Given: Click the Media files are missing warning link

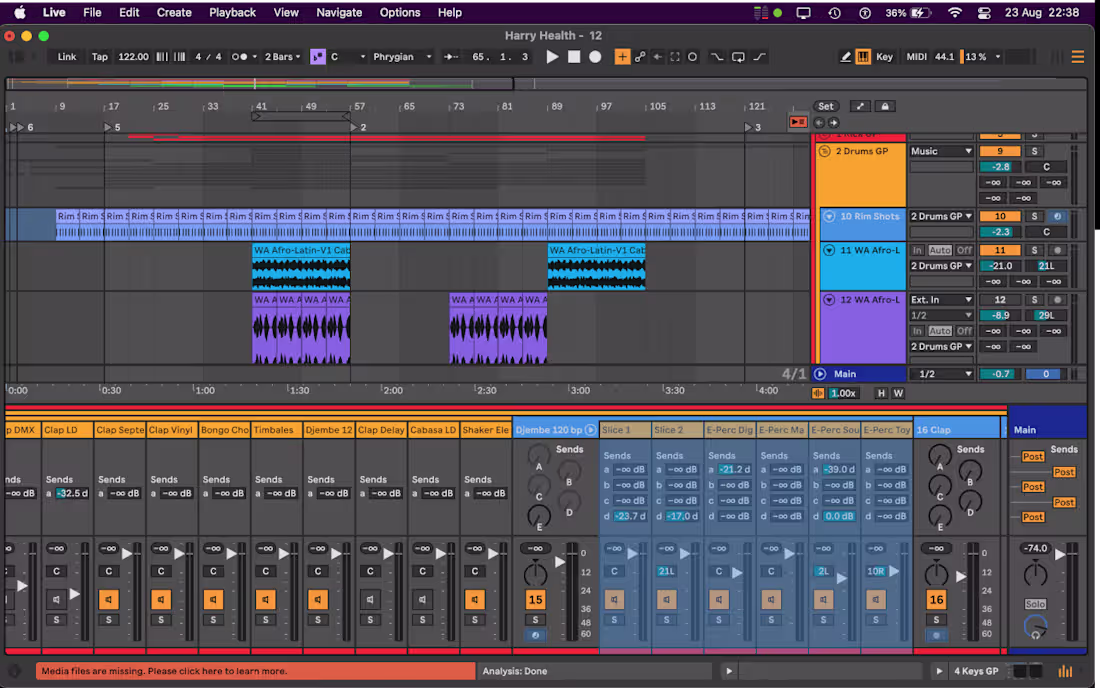Looking at the screenshot, I should [255, 671].
